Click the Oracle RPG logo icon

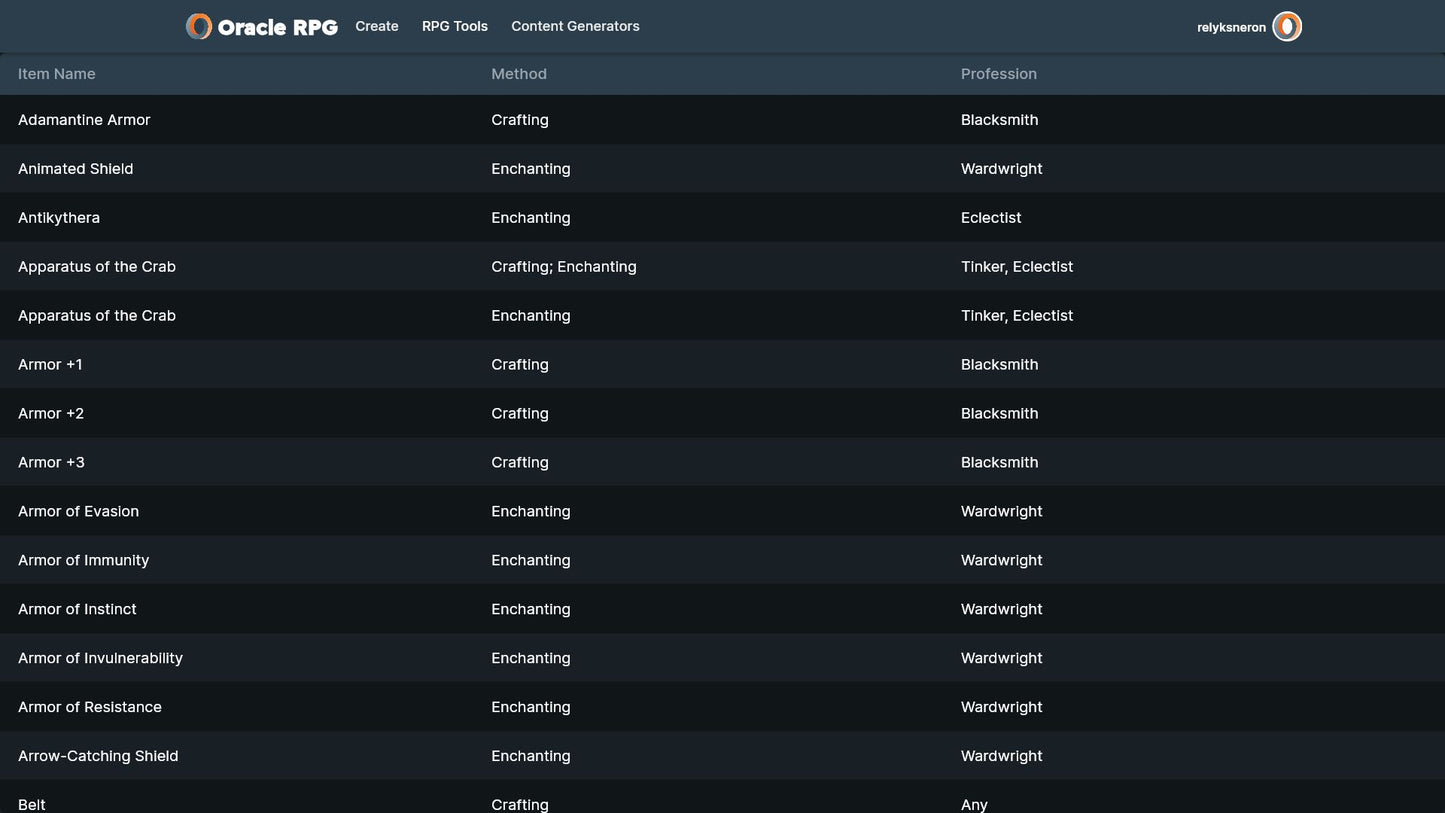199,27
